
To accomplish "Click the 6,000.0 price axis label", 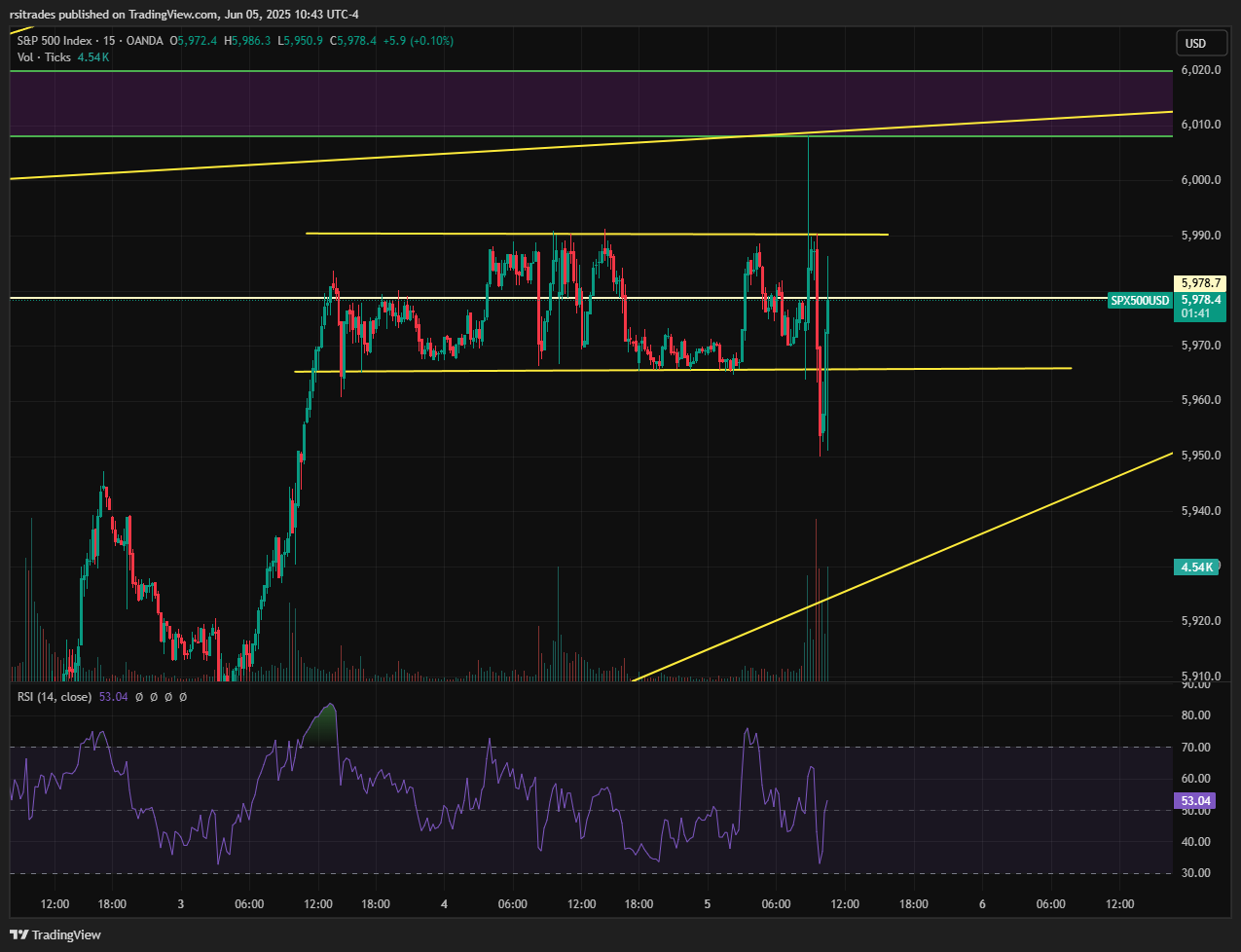I will (x=1200, y=180).
